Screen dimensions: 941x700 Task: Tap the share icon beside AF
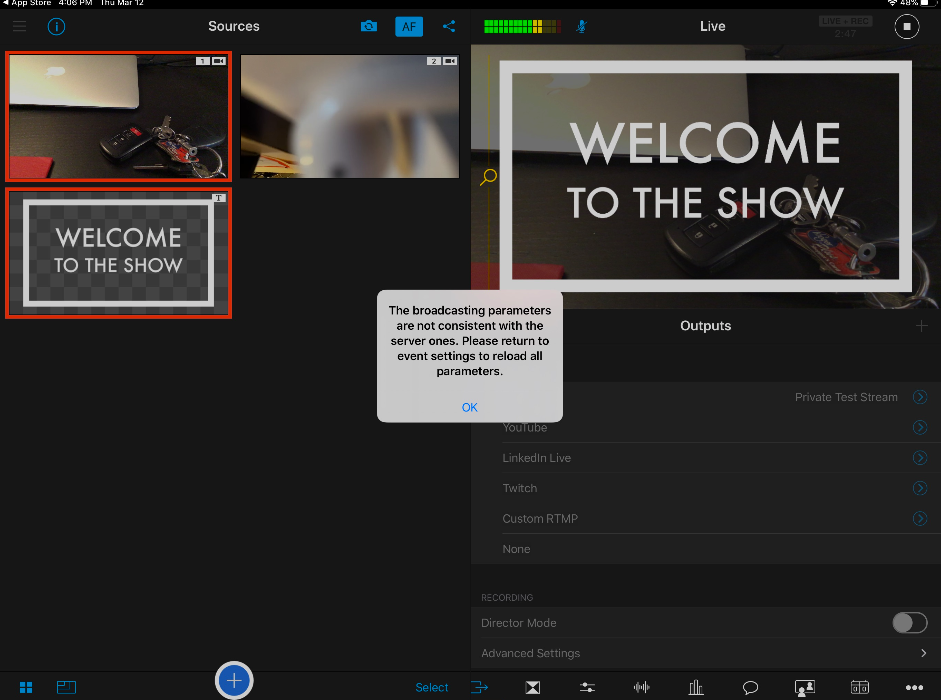[449, 27]
